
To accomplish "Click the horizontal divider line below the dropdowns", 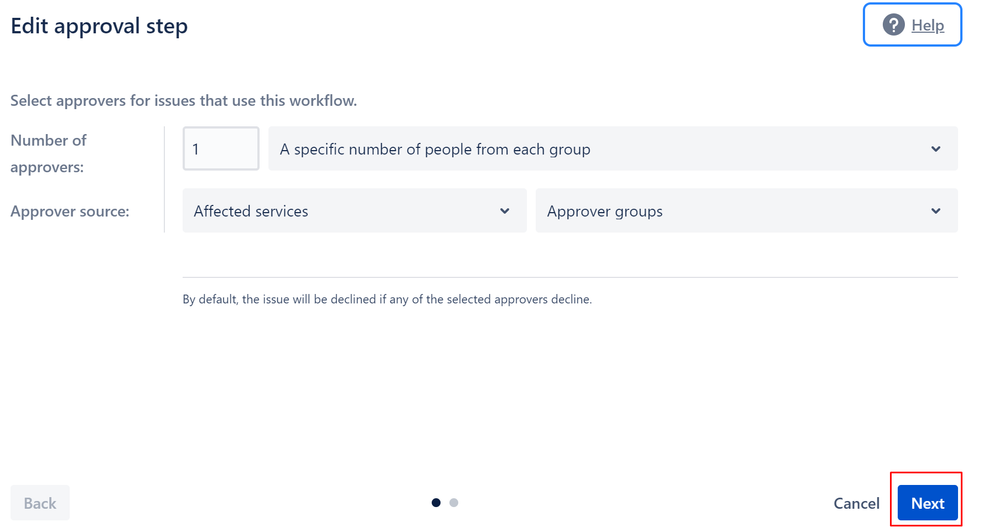I will (570, 277).
